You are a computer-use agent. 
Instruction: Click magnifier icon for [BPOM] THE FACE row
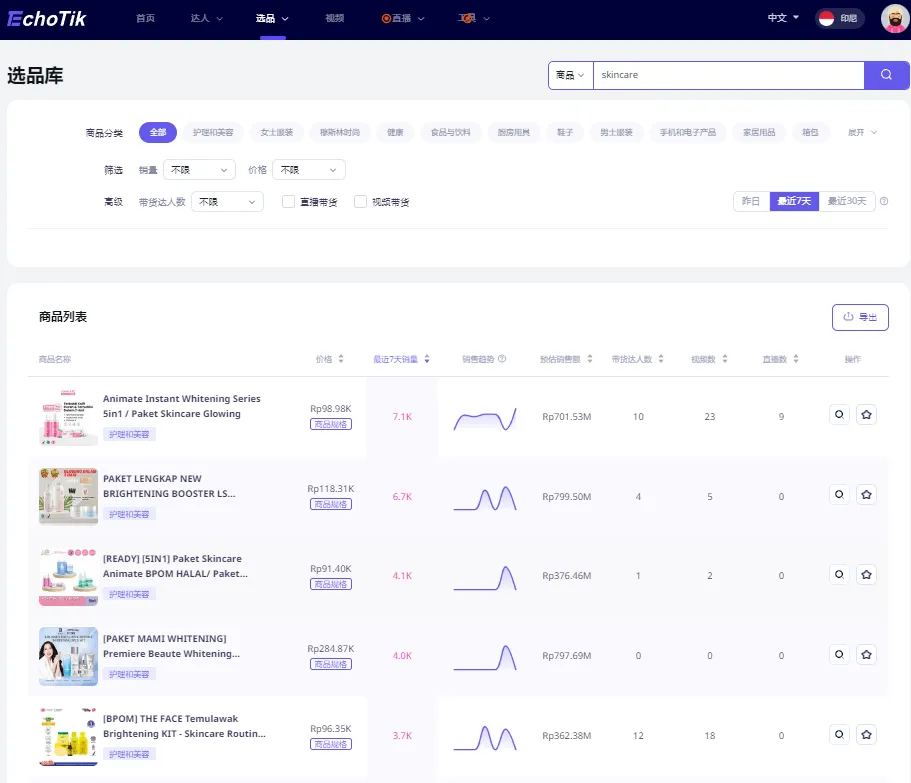(x=840, y=735)
